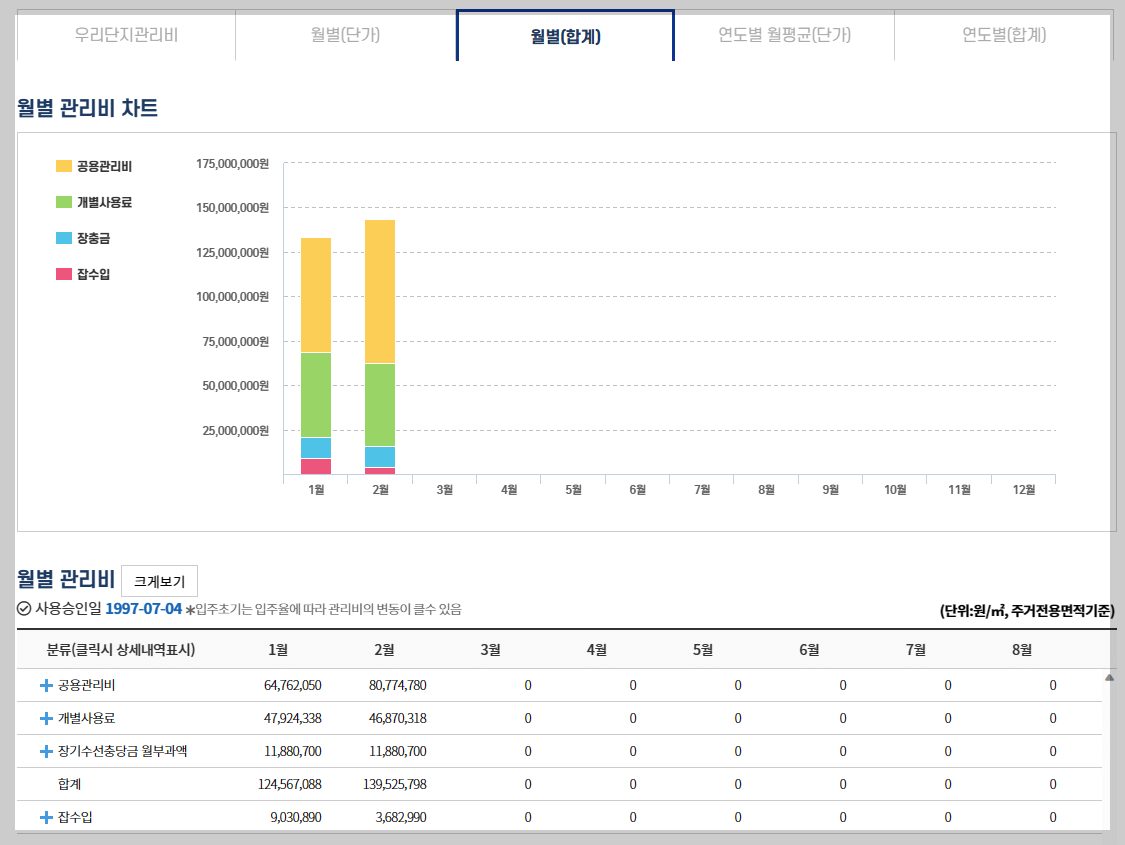Expand the 개별사용료 row plus icon
1125x845 pixels.
point(46,719)
